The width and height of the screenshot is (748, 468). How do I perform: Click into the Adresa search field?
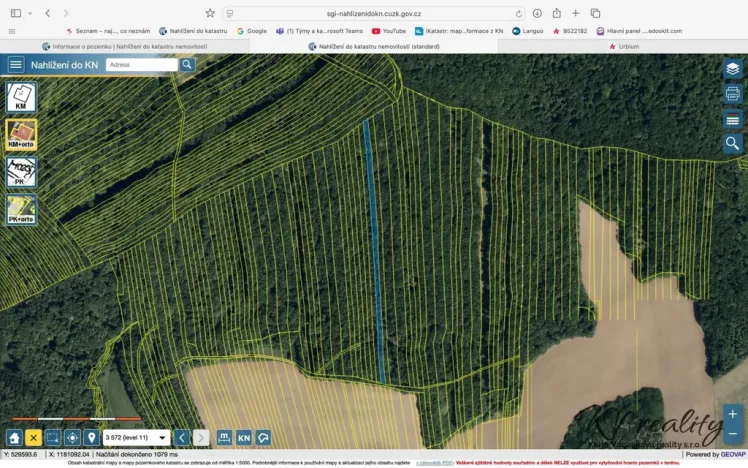140,64
